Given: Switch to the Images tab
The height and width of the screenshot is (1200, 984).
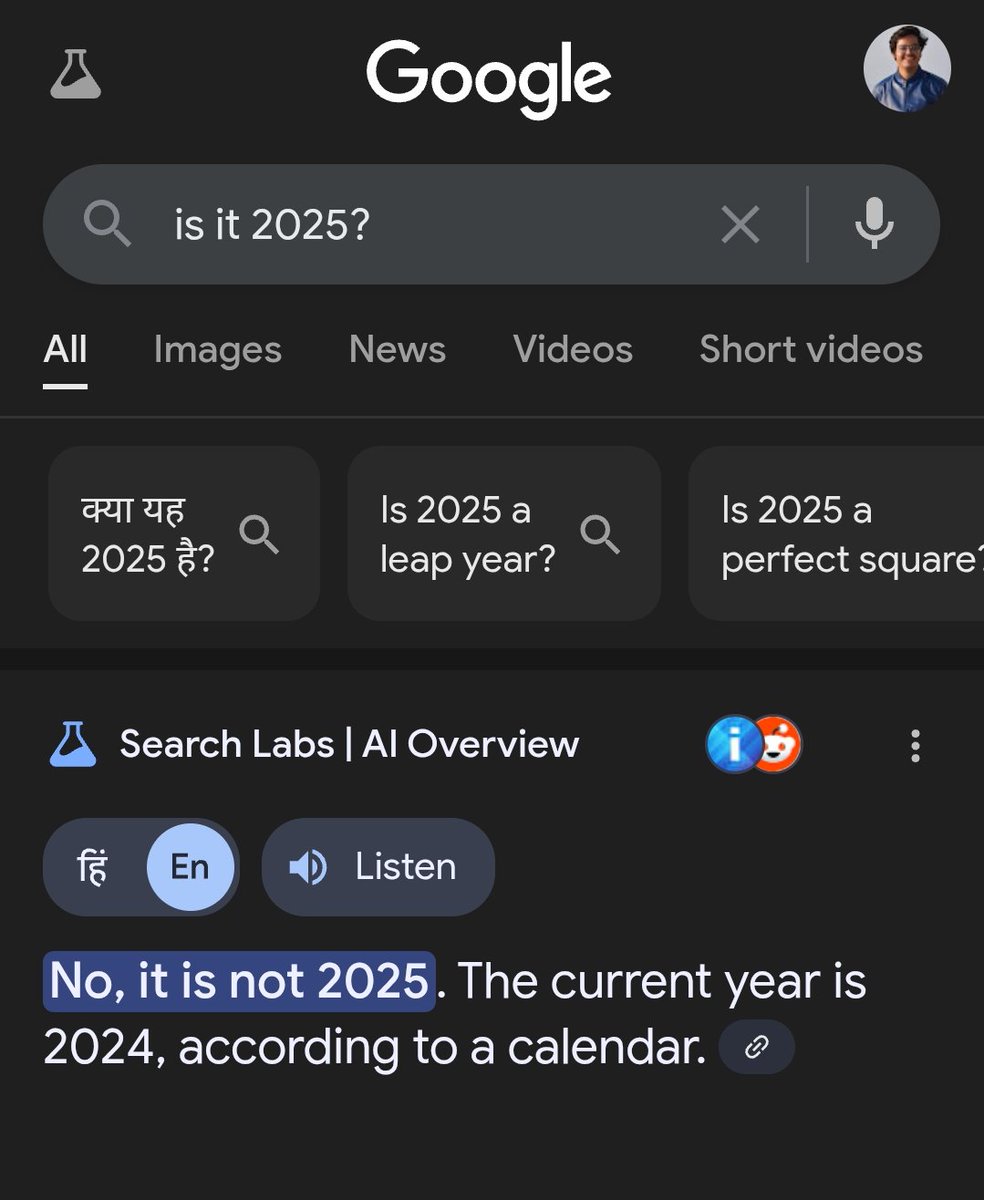Looking at the screenshot, I should click(218, 350).
